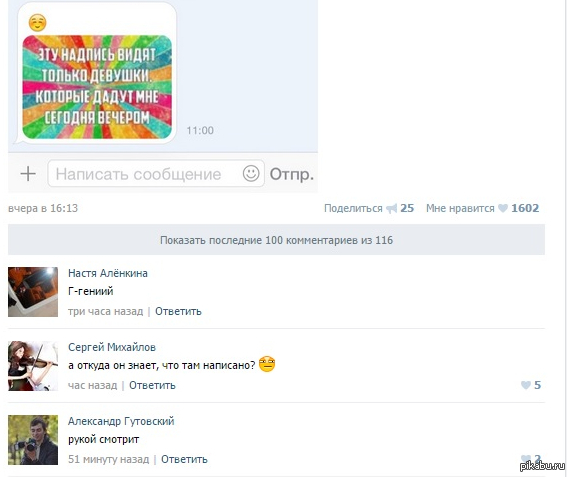Click the plus attachment icon in chat

coord(28,173)
